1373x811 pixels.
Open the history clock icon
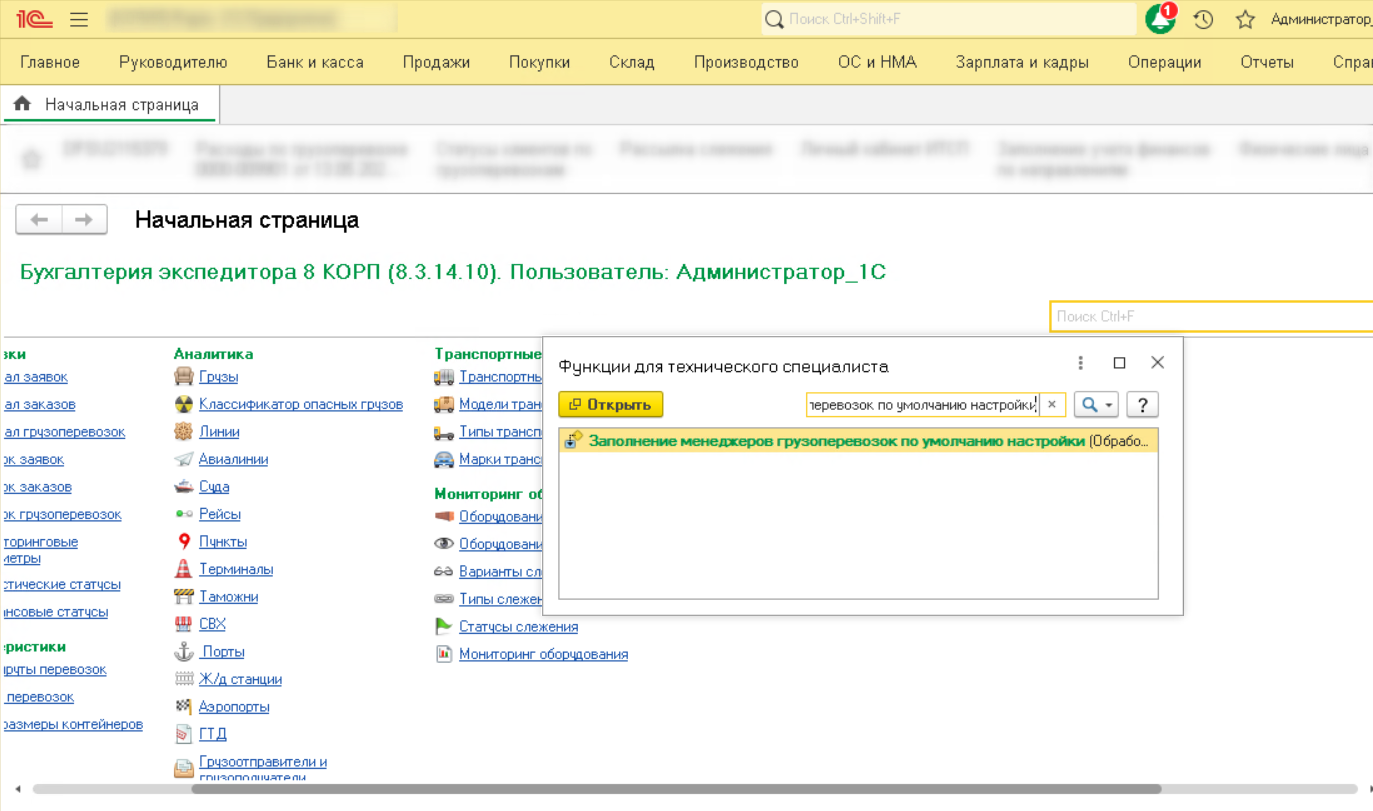(x=1203, y=20)
